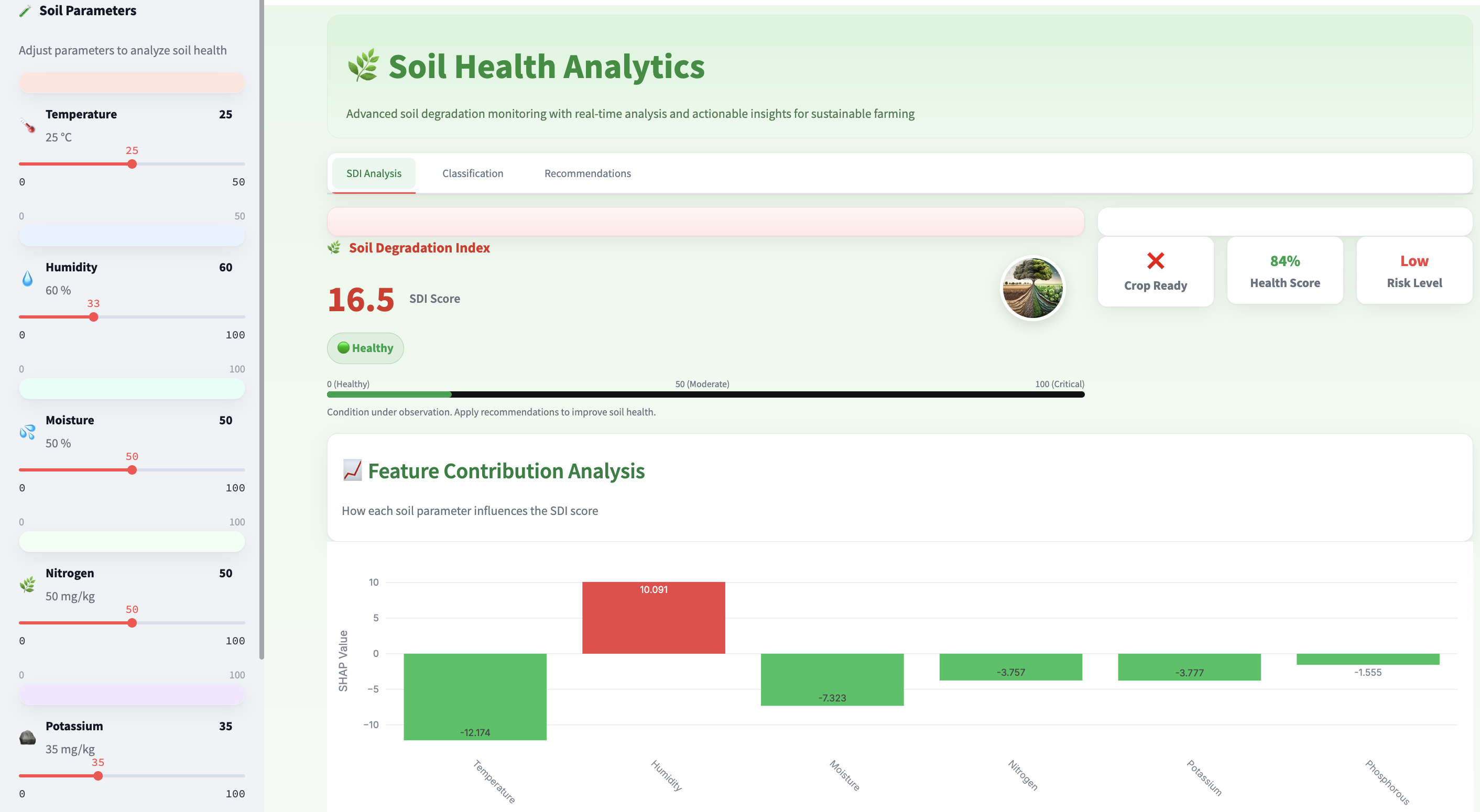Click the splash droplets Moisture icon
1480x812 pixels.
pyautogui.click(x=27, y=432)
